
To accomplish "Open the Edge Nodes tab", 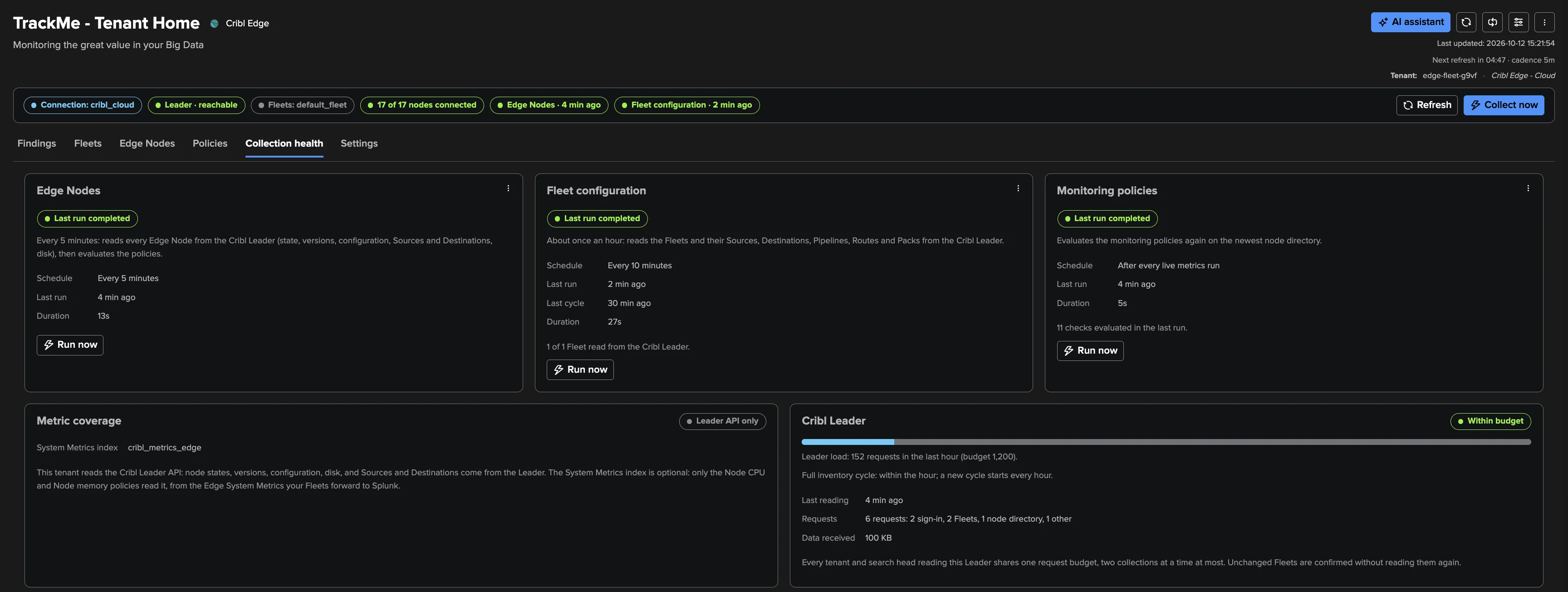I will click(x=147, y=143).
